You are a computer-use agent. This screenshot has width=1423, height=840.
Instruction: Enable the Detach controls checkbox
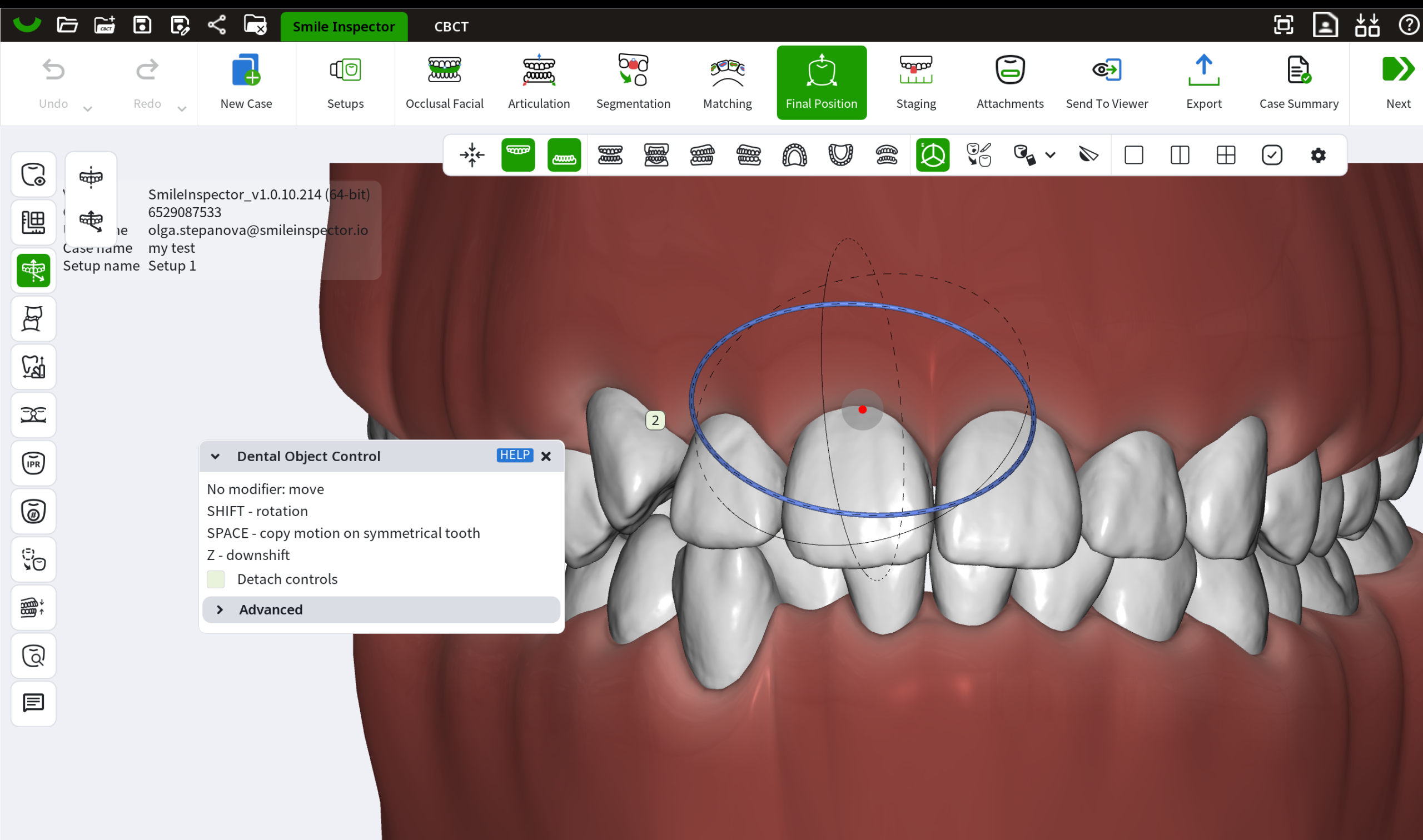click(x=216, y=579)
